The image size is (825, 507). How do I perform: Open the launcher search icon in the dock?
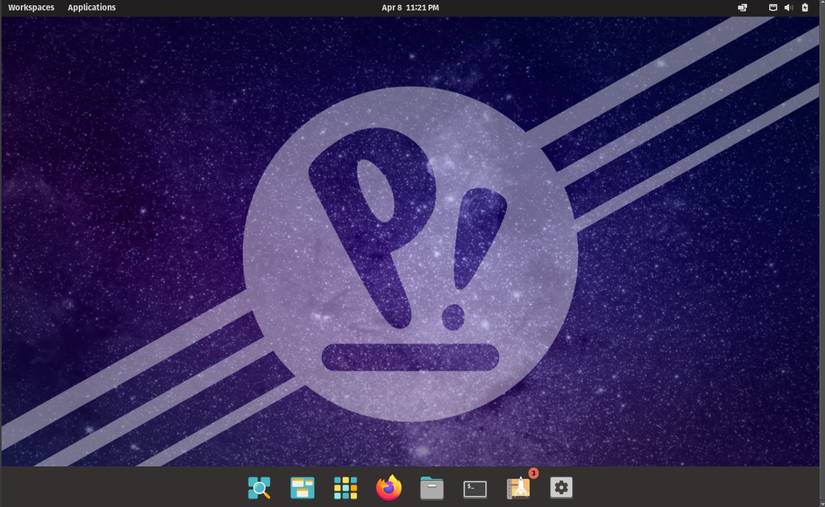click(259, 488)
